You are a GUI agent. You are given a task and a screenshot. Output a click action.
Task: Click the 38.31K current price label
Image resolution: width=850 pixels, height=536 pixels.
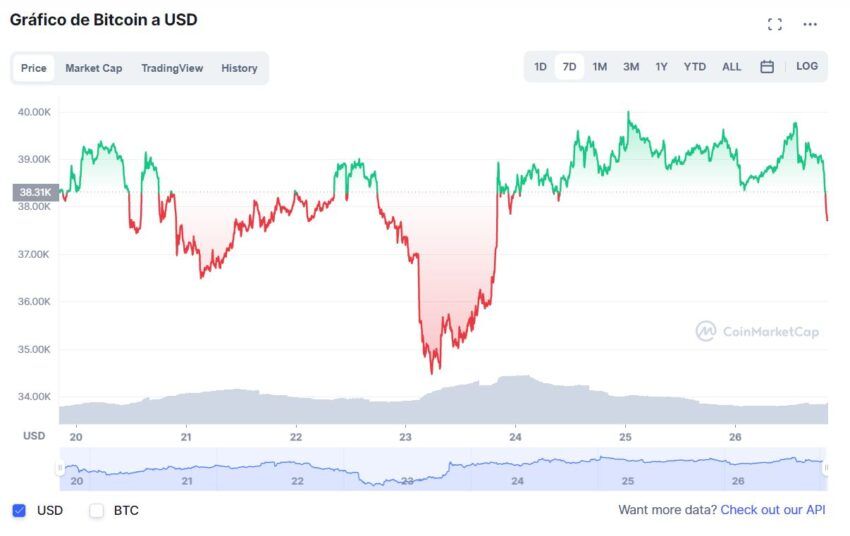pos(36,192)
